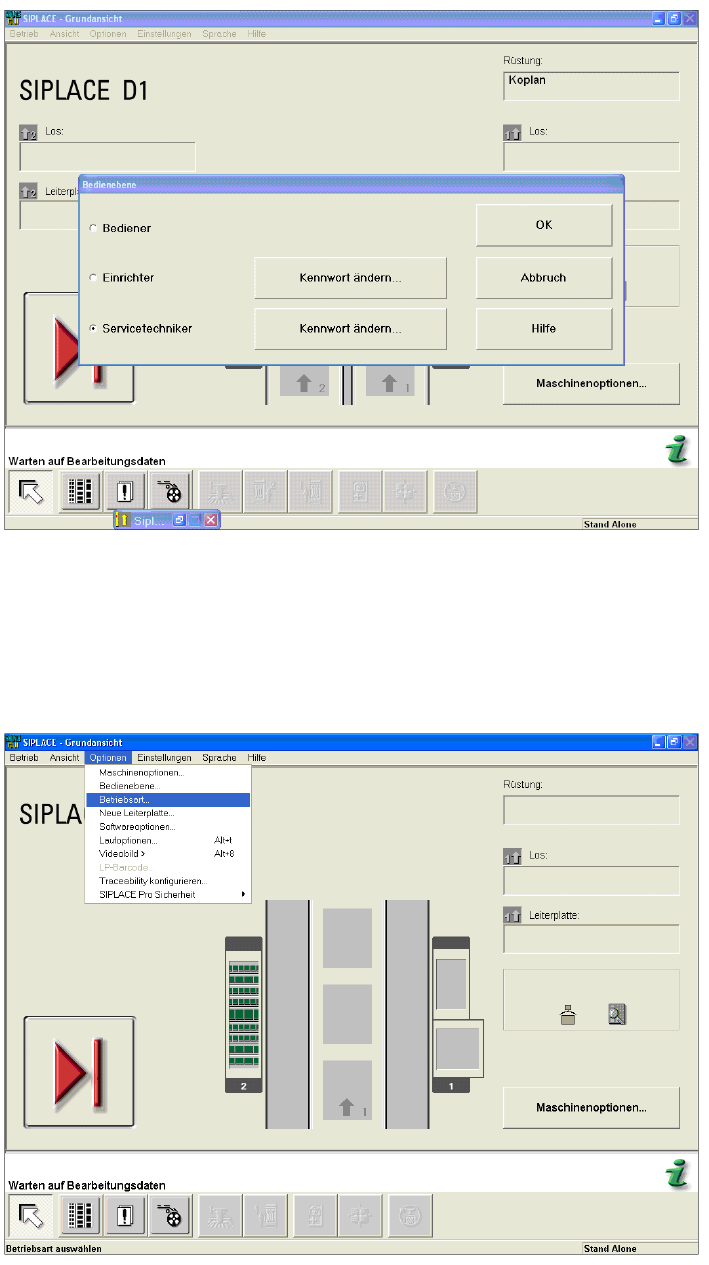
Task: Click empty Rüstung field in window with Optionen menu
Action: [591, 810]
